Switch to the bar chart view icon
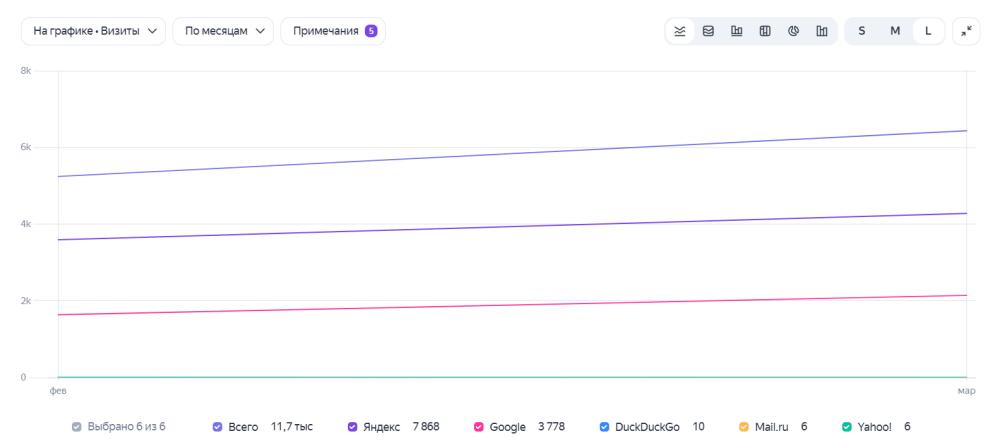This screenshot has height=448, width=1000. click(737, 31)
